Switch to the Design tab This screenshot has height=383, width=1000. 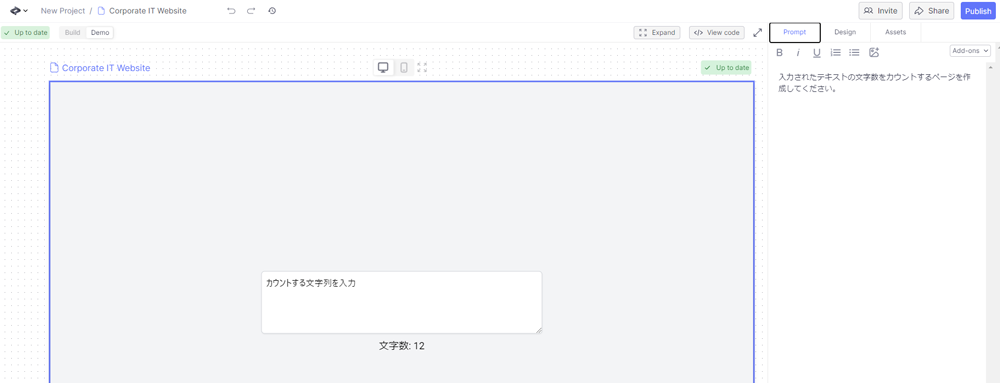click(845, 32)
